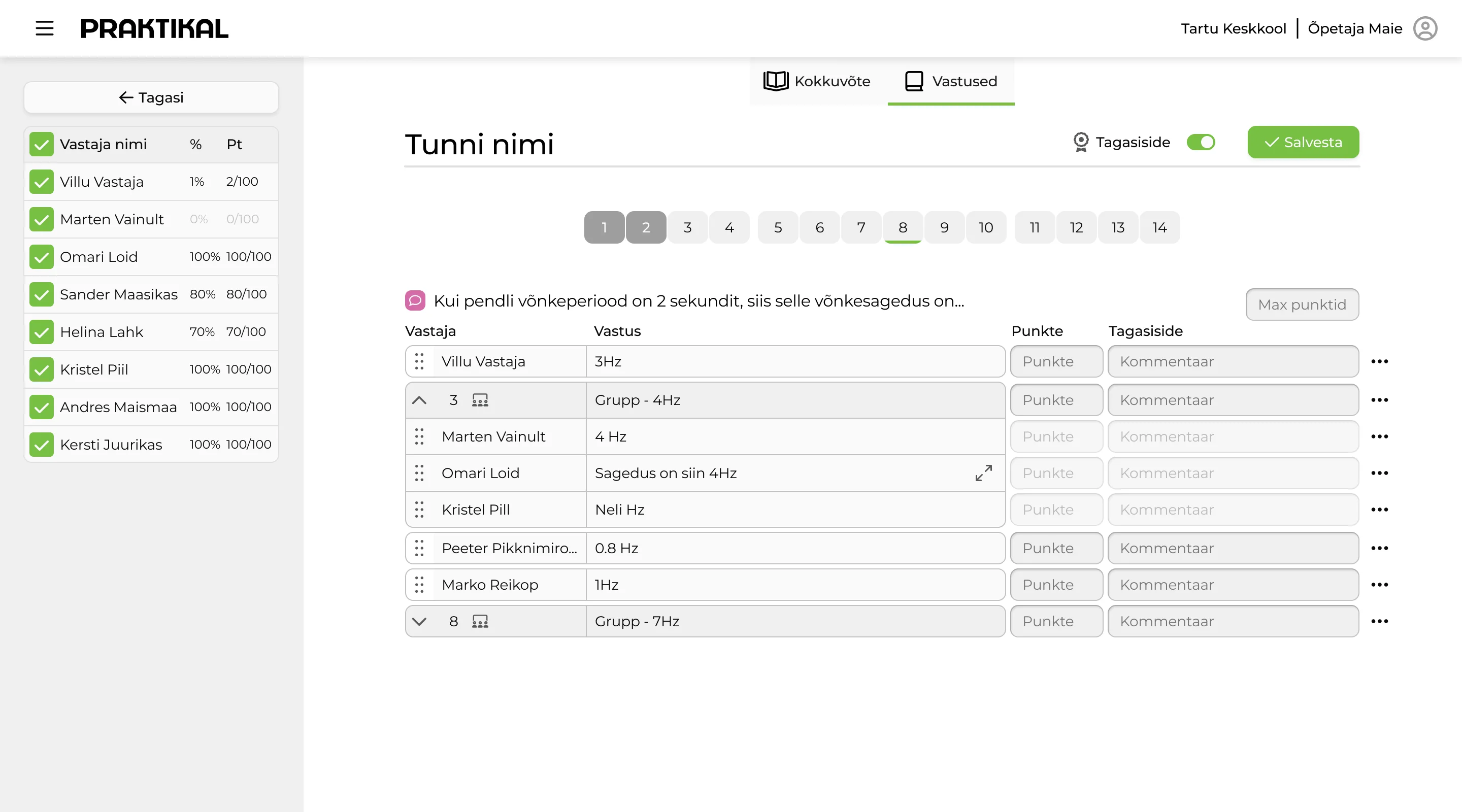Click group icon in Grupp - 7Hz row

(480, 621)
